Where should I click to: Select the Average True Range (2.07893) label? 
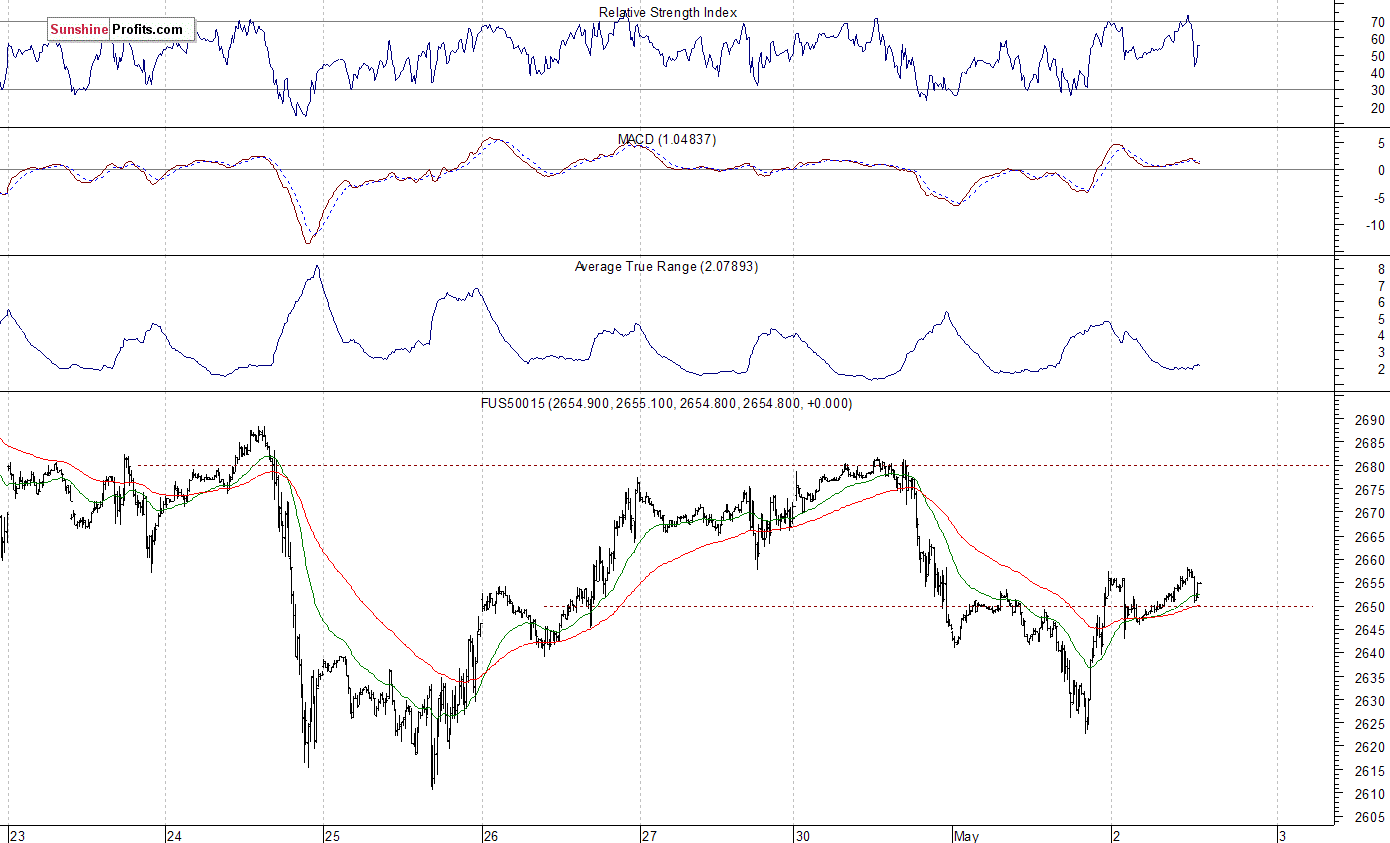(x=666, y=267)
